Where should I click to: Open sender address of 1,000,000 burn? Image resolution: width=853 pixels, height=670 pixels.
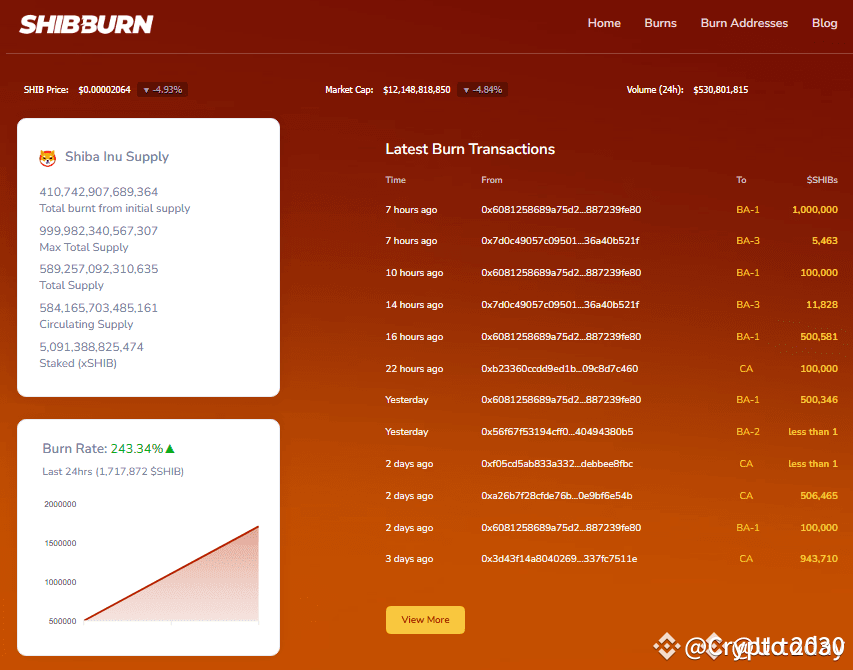pyautogui.click(x=561, y=209)
